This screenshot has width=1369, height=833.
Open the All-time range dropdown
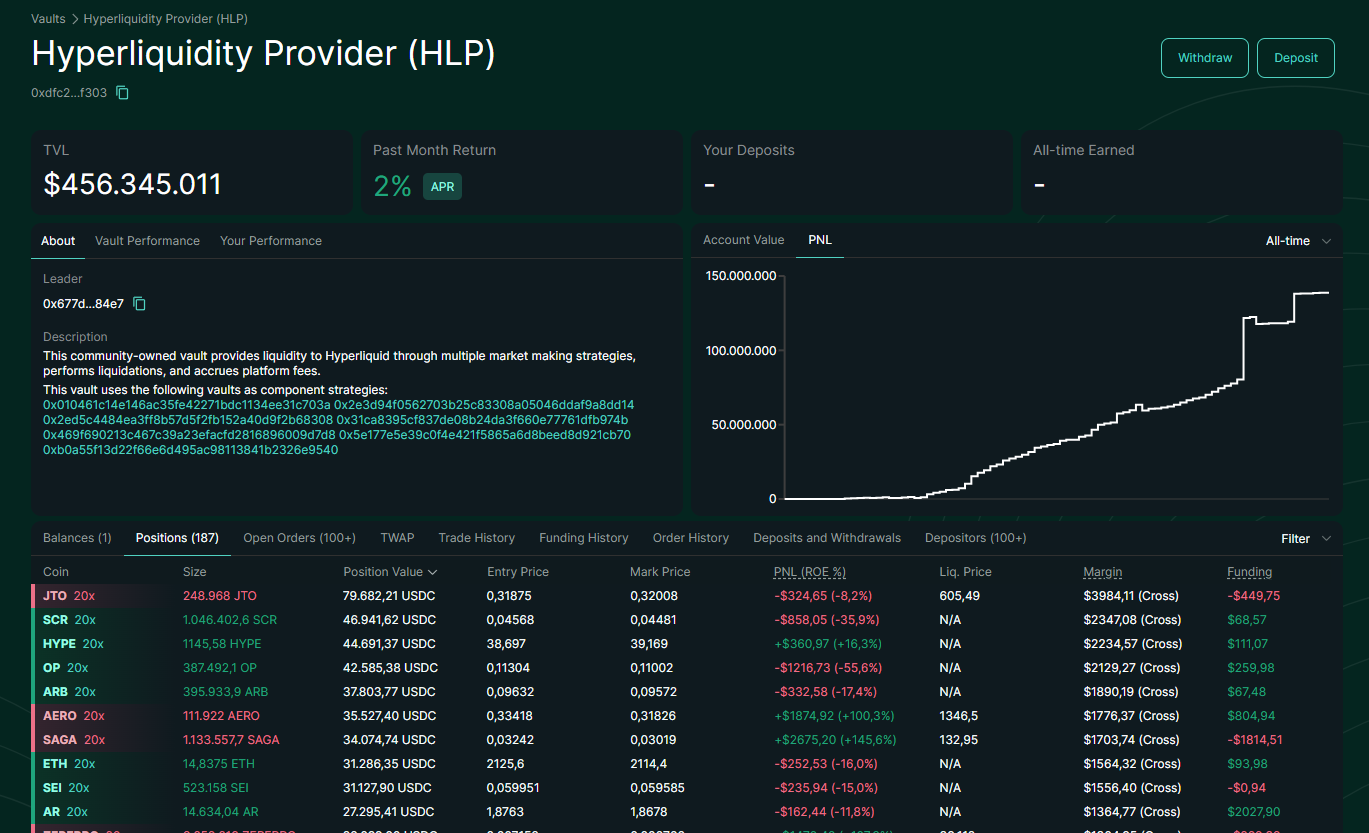[1299, 241]
